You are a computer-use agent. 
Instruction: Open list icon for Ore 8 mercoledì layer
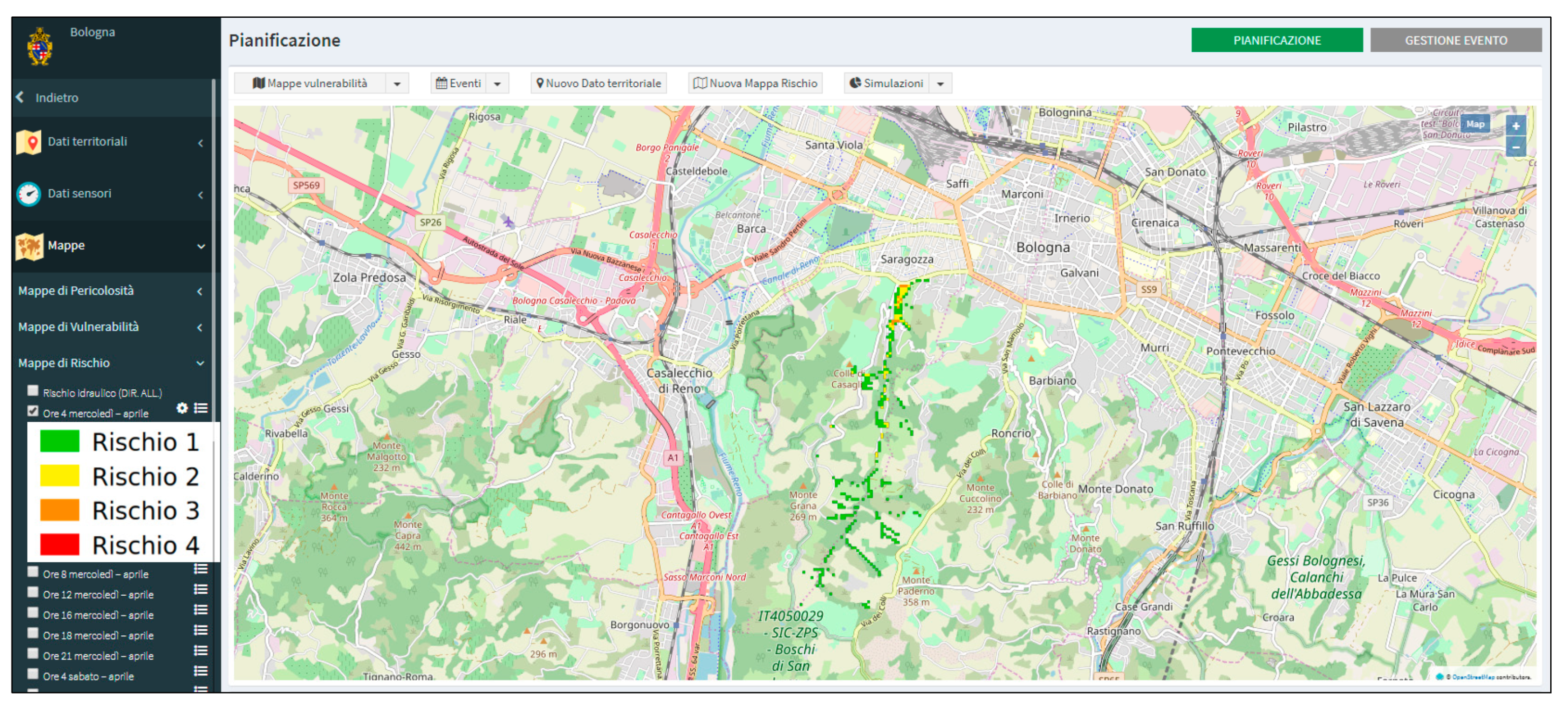coord(201,569)
